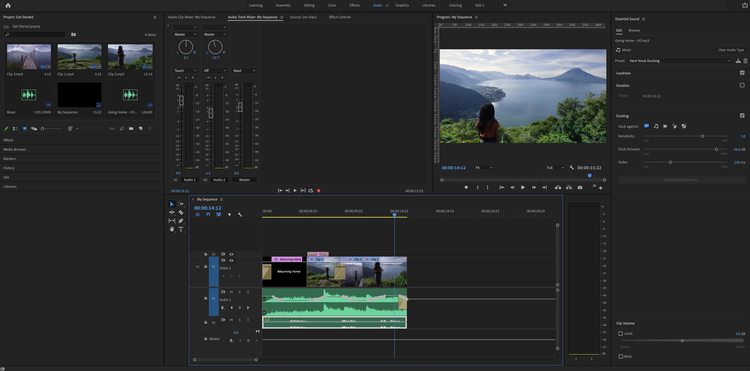Open the workspace overflow chevrons
This screenshot has width=750, height=371.
point(505,5)
